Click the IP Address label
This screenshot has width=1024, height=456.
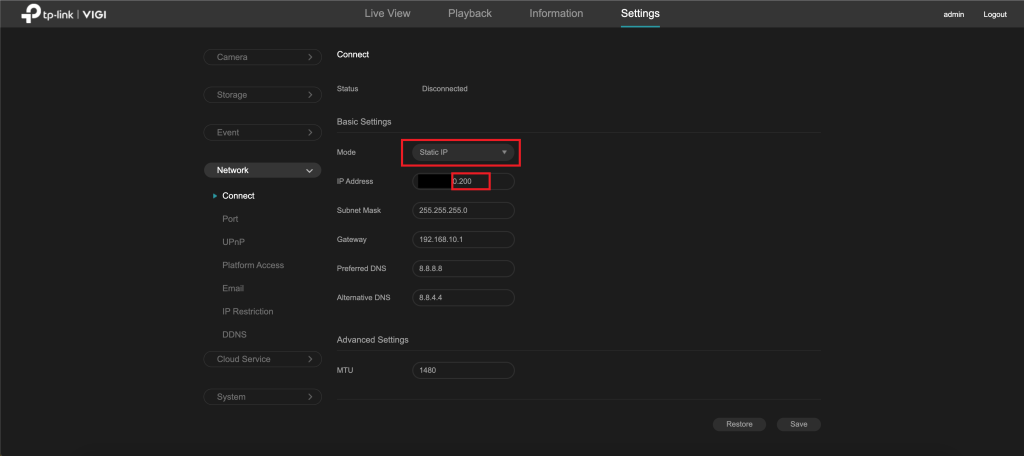pos(355,181)
